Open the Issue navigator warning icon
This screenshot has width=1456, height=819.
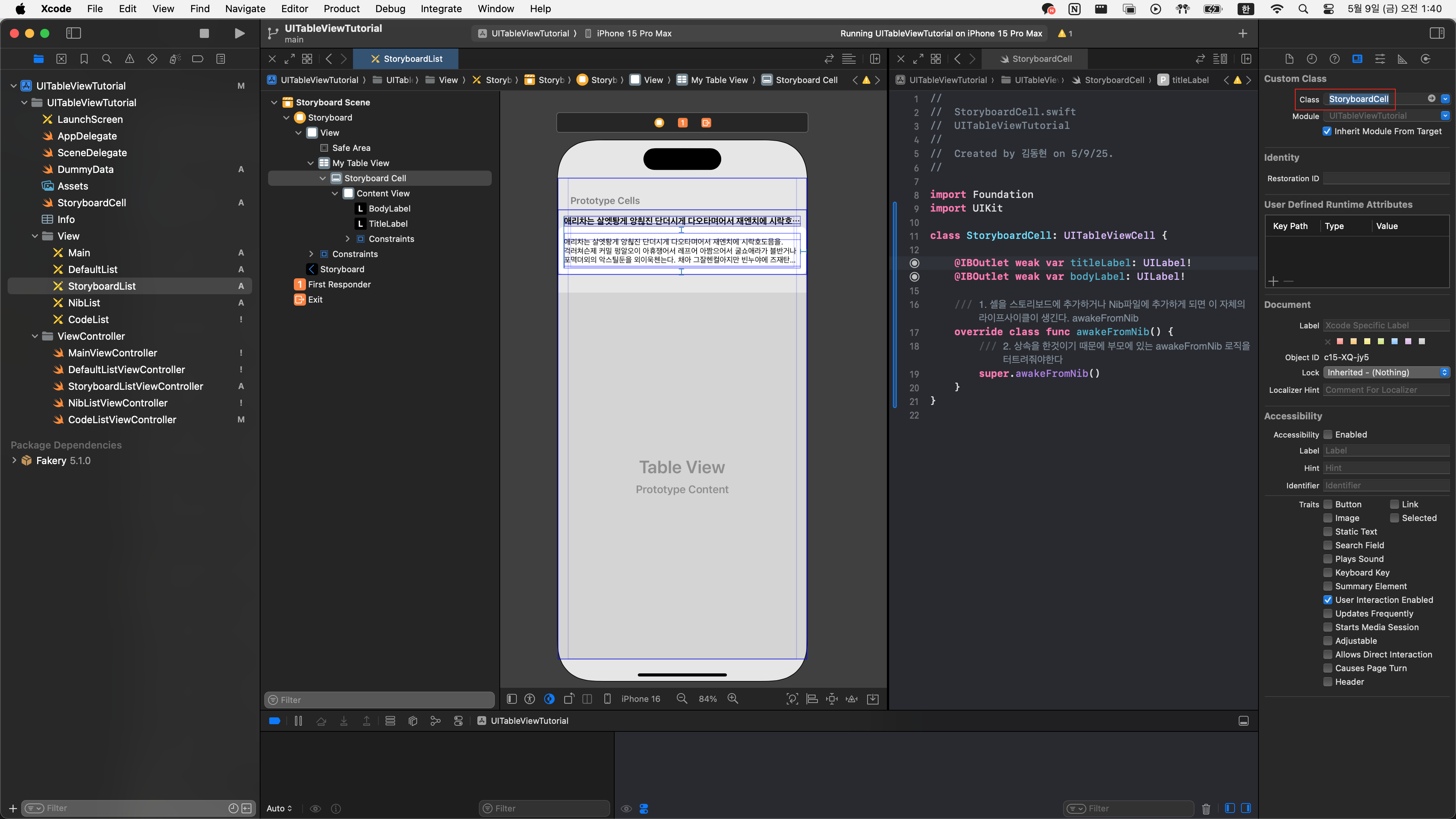click(129, 59)
